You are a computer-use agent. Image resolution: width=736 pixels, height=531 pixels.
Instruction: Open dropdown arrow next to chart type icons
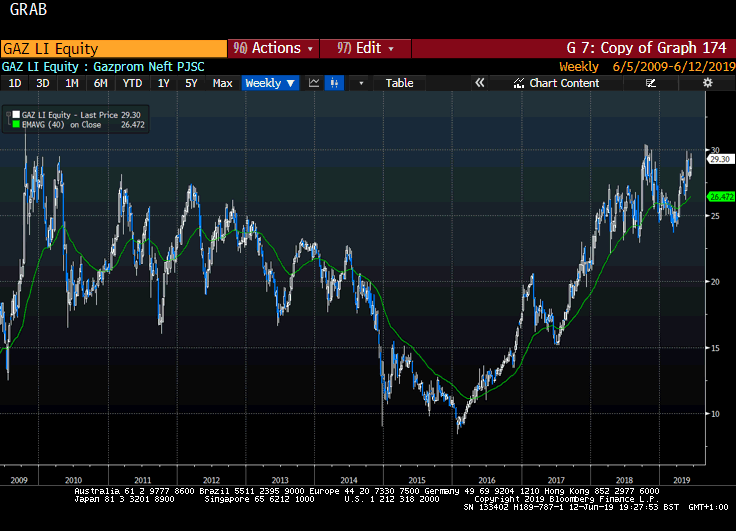361,83
